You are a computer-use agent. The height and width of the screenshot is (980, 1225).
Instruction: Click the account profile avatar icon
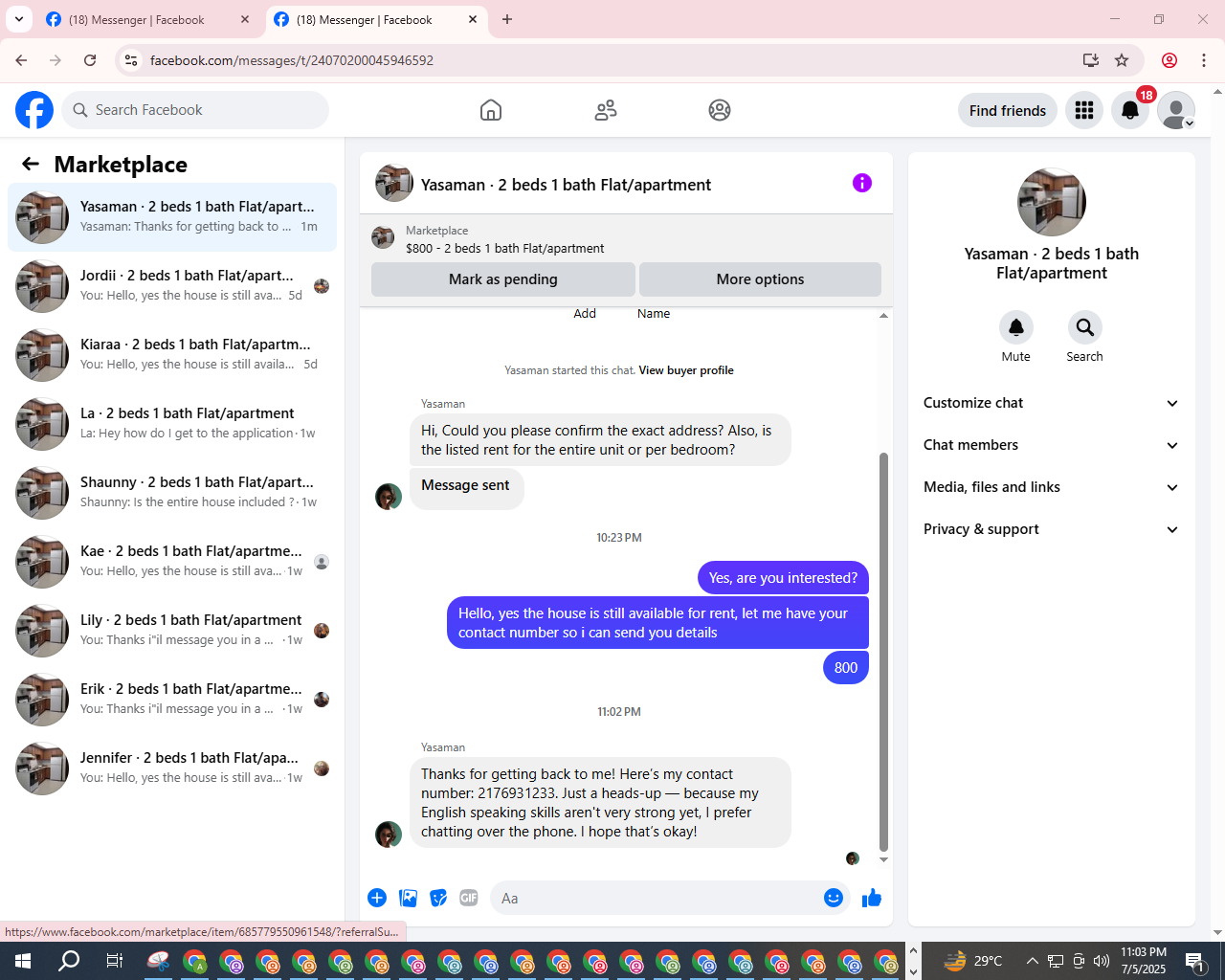tap(1176, 110)
